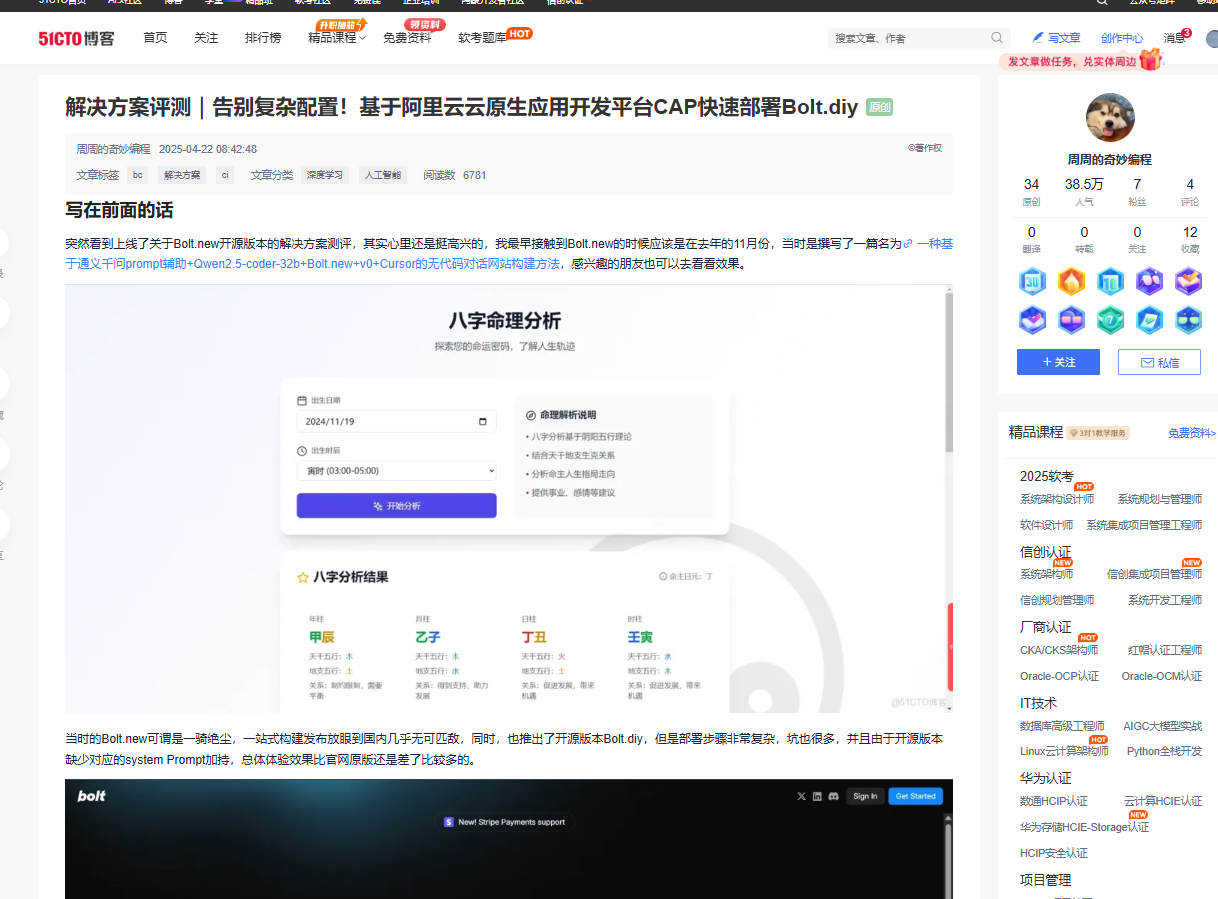Click the 免费资料> link in 精品课程 panel
Image resolution: width=1218 pixels, height=899 pixels.
(x=1192, y=433)
